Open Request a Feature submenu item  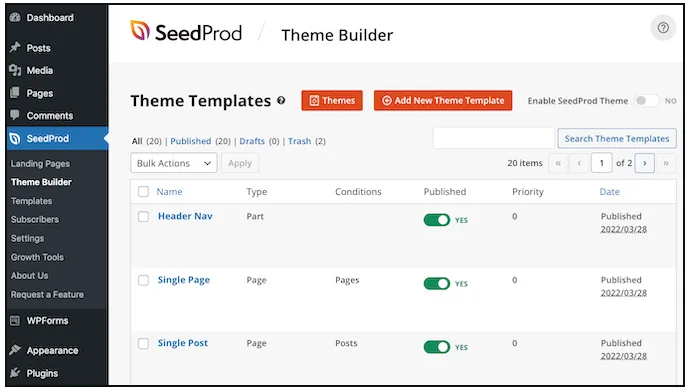pyautogui.click(x=47, y=294)
